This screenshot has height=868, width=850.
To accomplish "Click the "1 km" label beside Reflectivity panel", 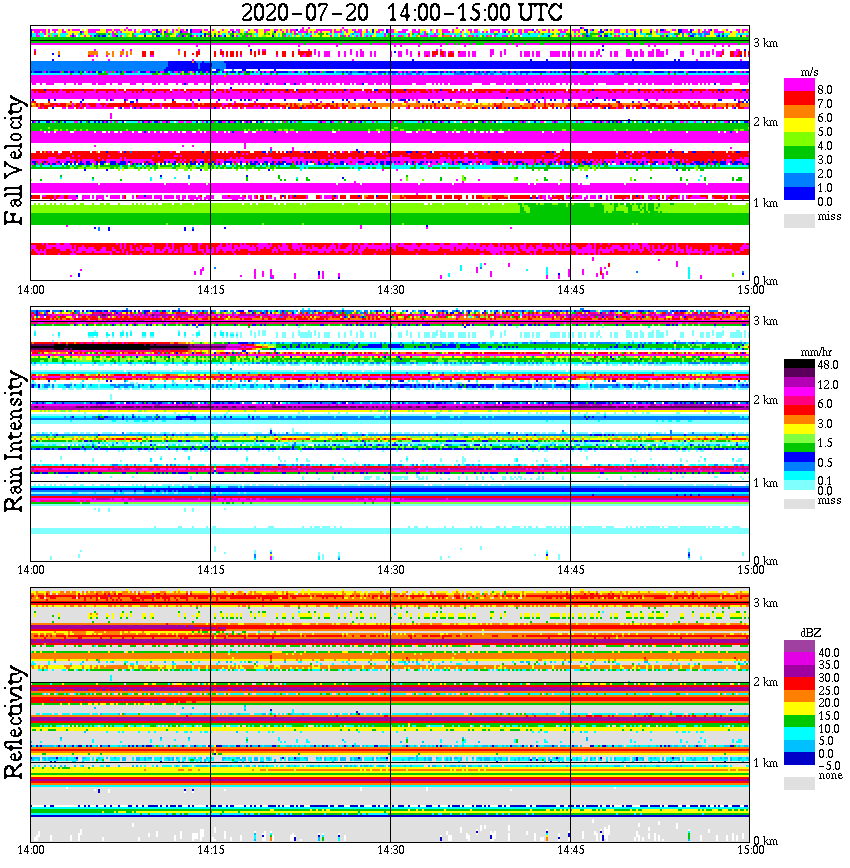I will coord(765,763).
